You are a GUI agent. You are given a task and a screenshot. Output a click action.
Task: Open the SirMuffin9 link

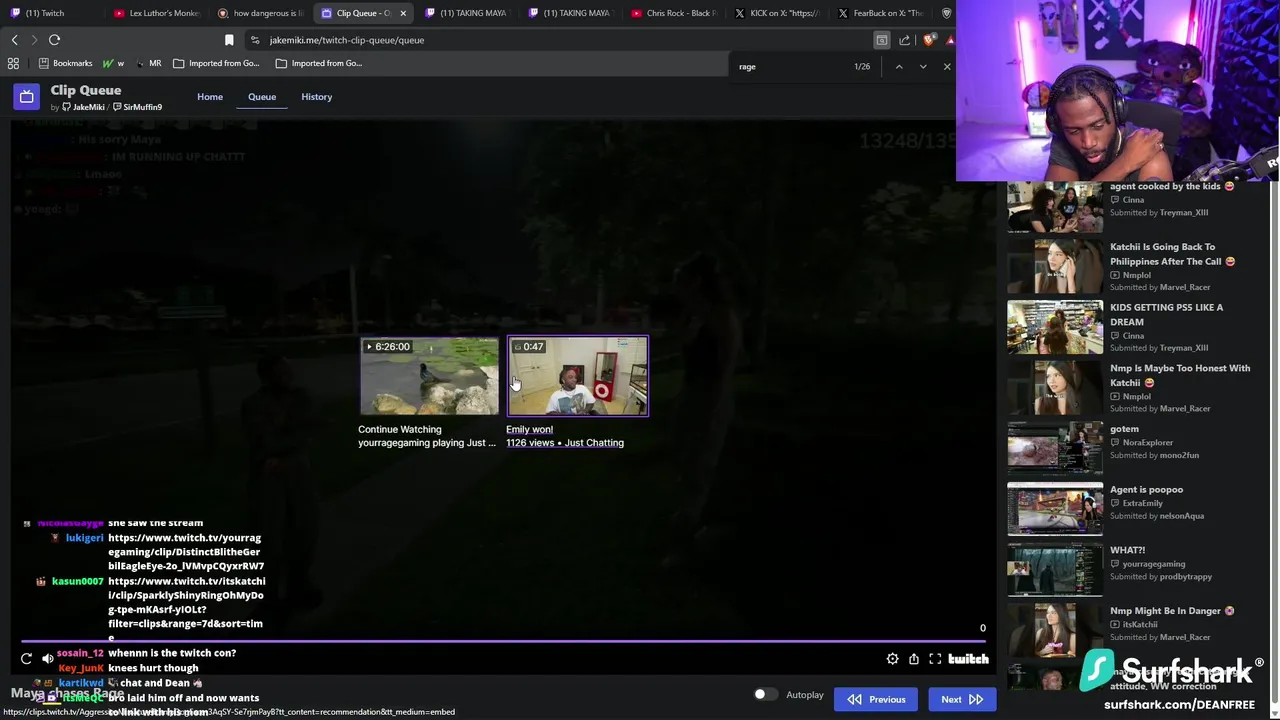click(137, 107)
